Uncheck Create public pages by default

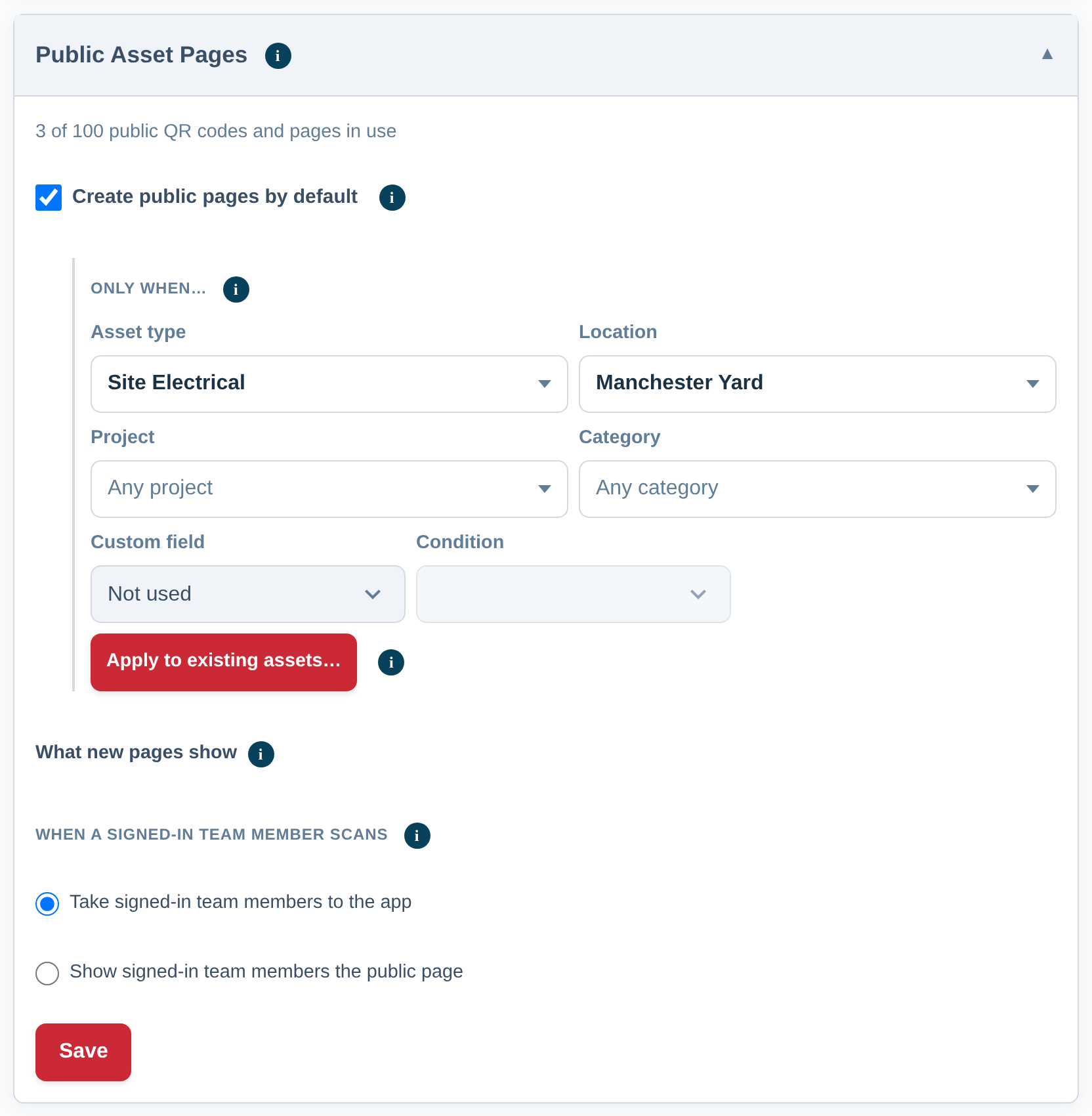[49, 198]
